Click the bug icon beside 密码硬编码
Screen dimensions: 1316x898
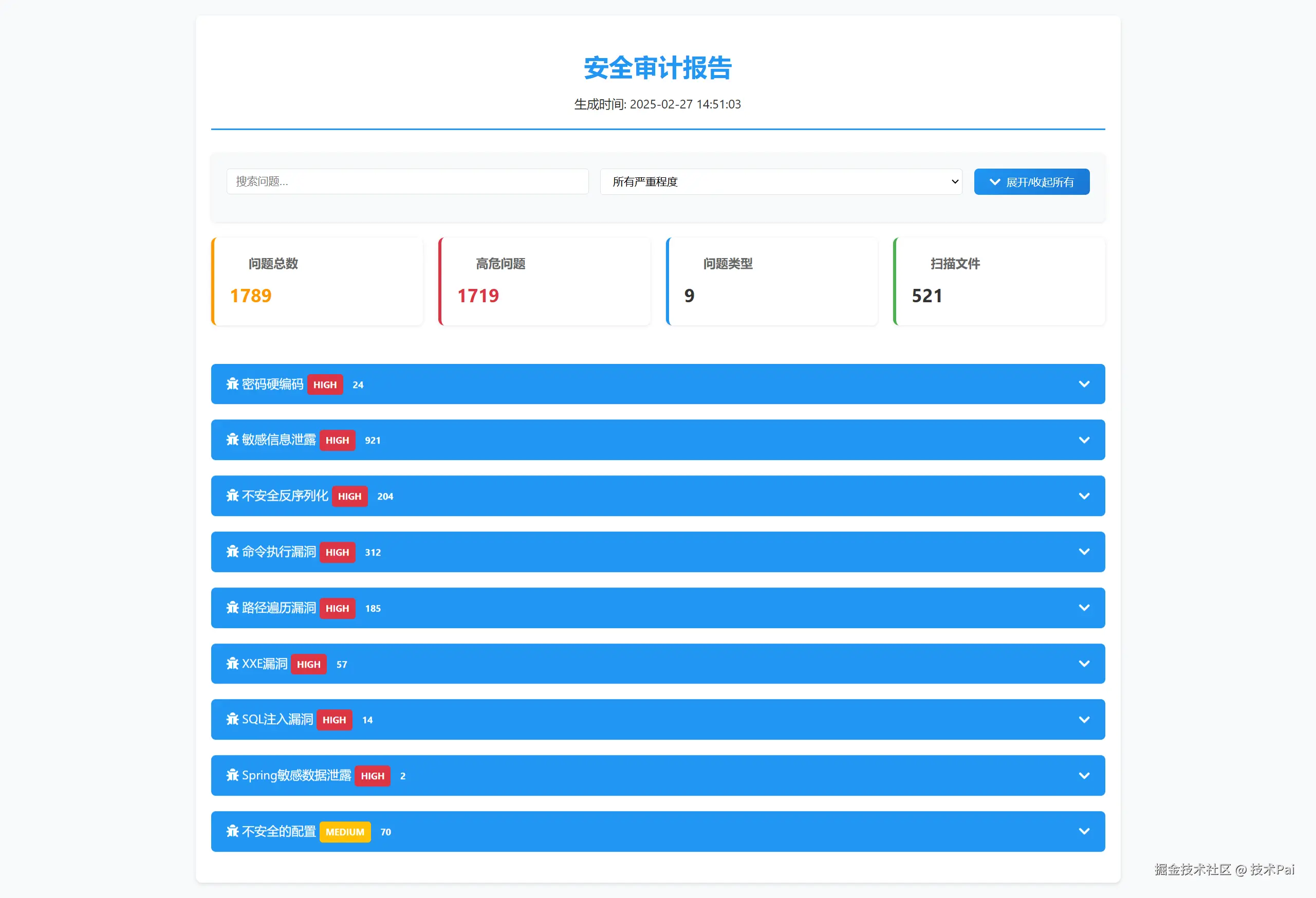[x=232, y=384]
